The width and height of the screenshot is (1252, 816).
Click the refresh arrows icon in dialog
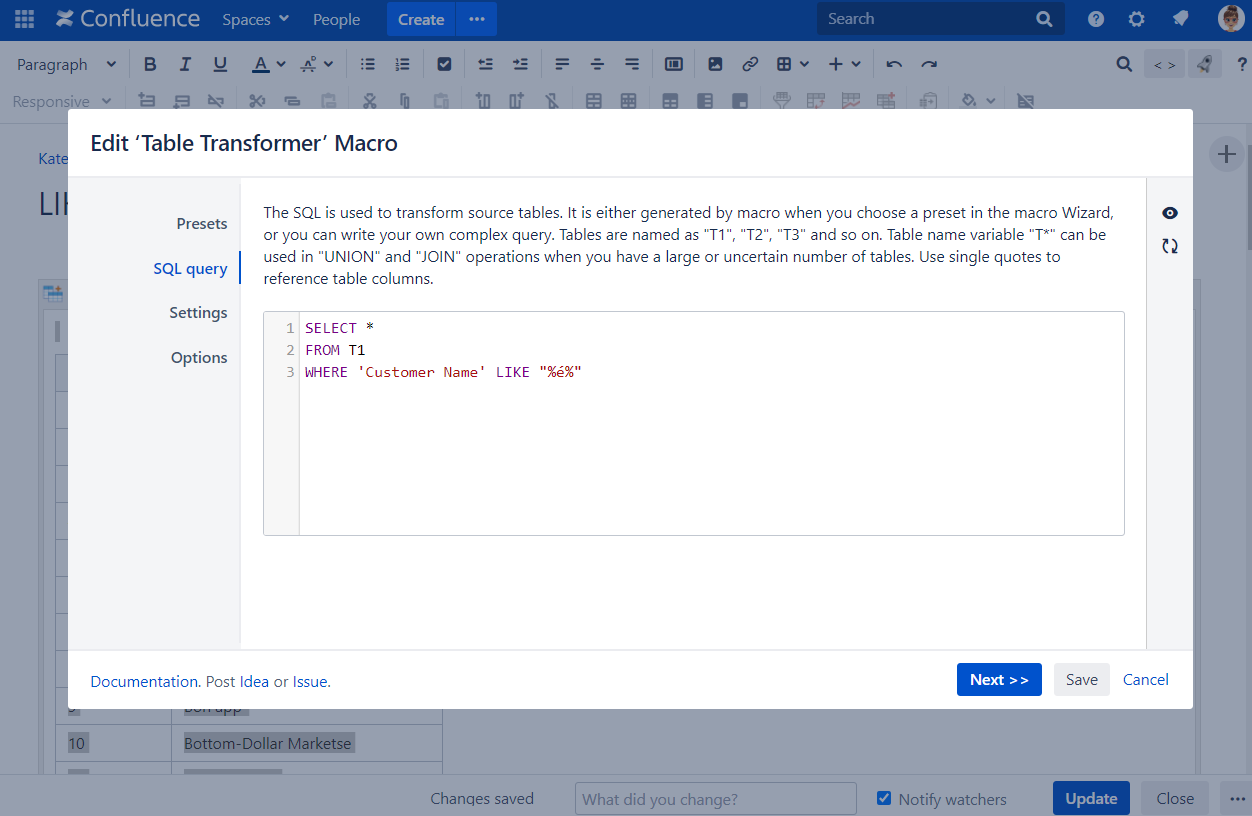[1169, 246]
